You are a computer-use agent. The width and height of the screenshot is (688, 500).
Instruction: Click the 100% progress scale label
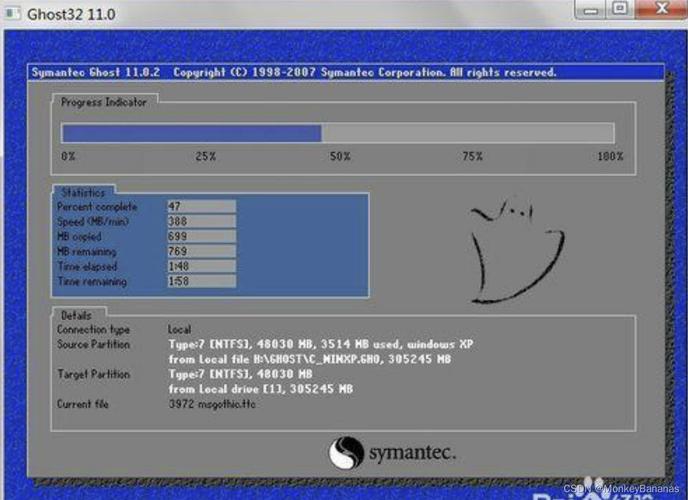pyautogui.click(x=610, y=157)
